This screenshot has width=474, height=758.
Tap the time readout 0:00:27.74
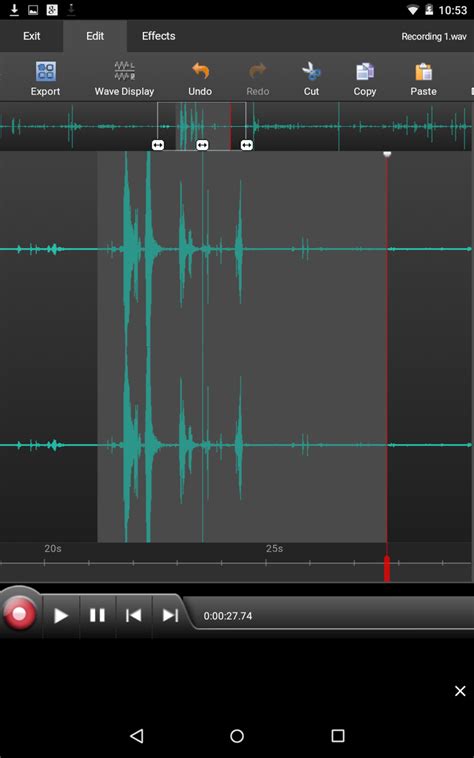click(x=228, y=616)
